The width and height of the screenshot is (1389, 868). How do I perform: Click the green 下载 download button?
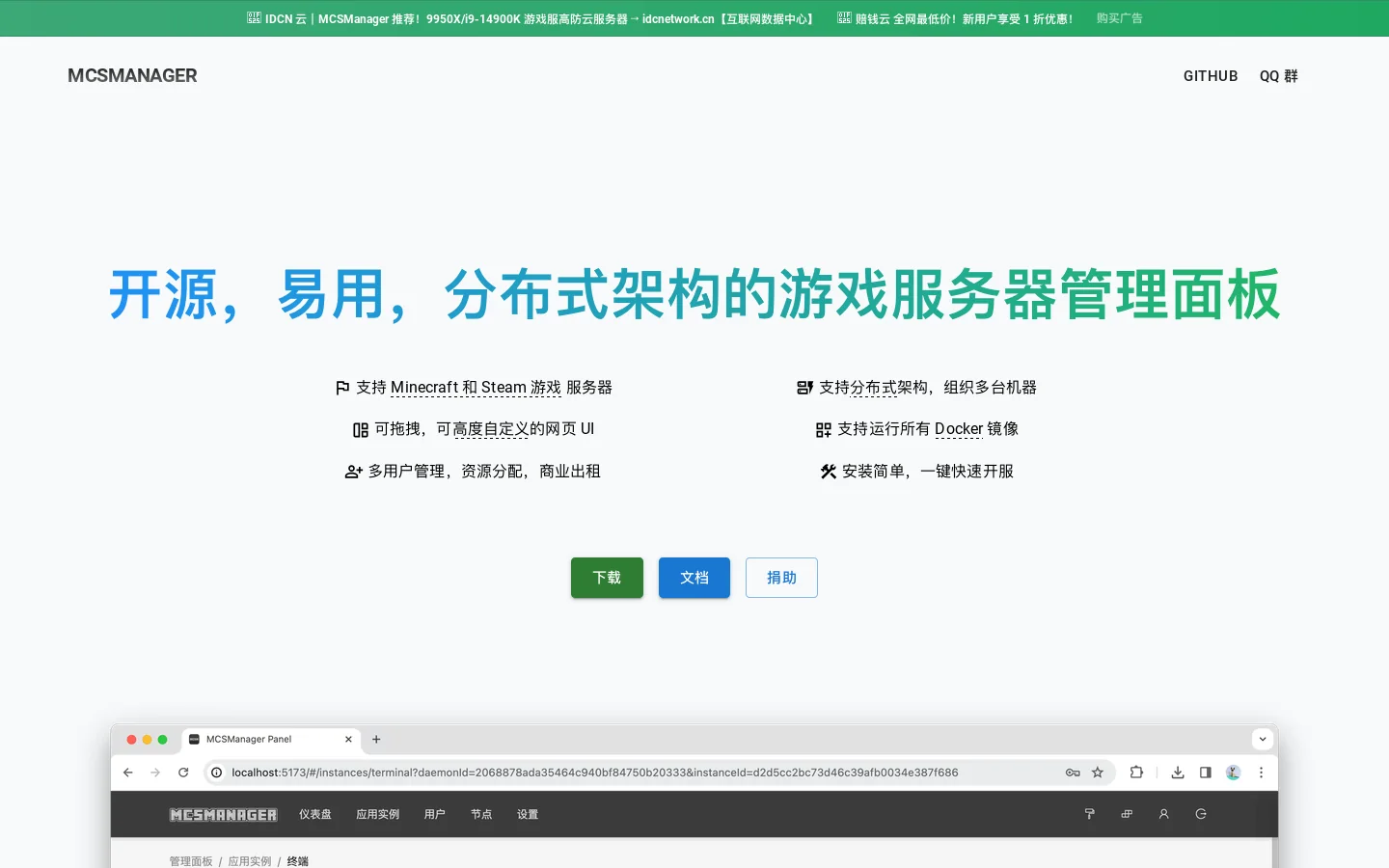point(607,578)
